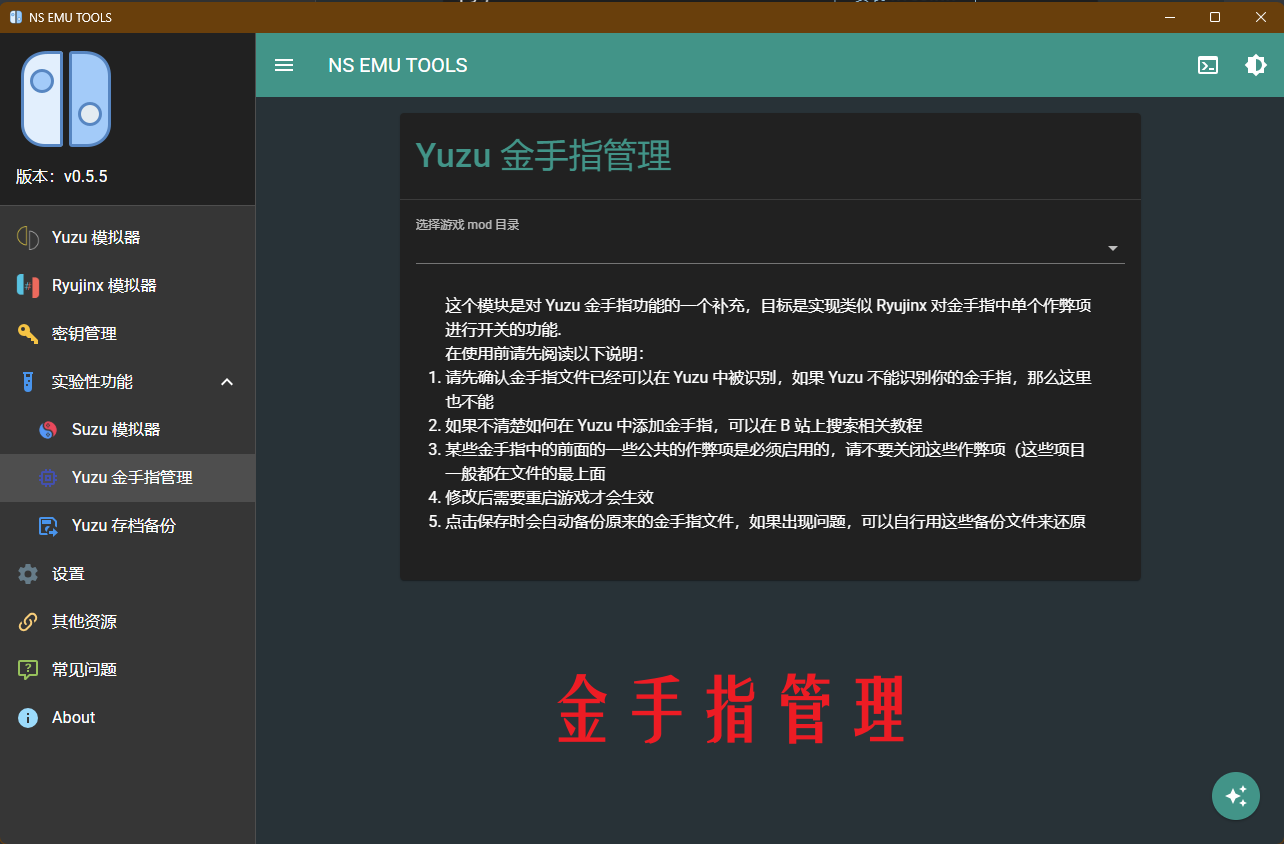Go to 常见问题 page
Viewport: 1284px width, 844px height.
[84, 670]
